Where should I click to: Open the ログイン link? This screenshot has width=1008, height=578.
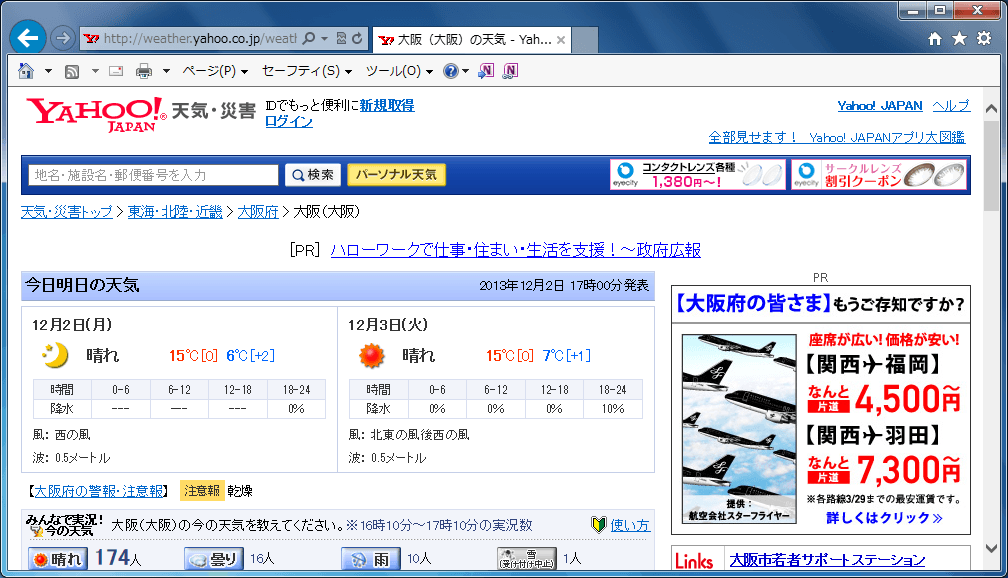[289, 122]
